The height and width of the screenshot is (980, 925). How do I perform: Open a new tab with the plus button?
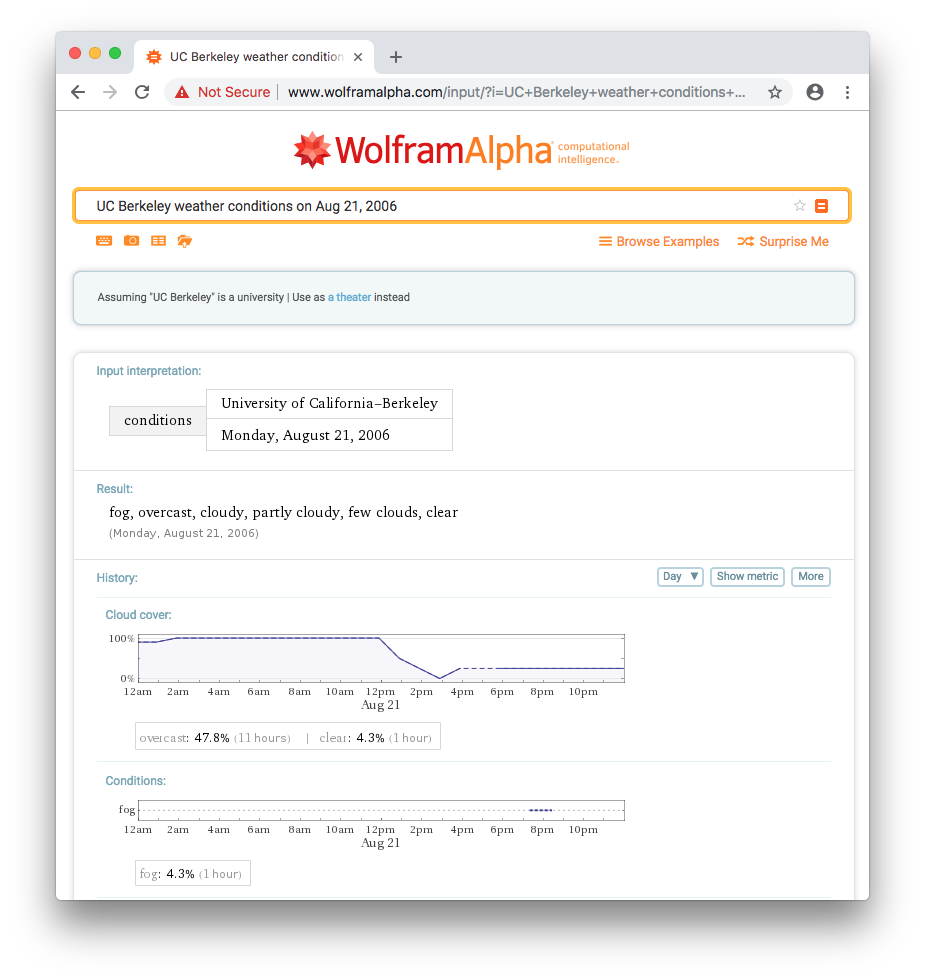pos(396,57)
